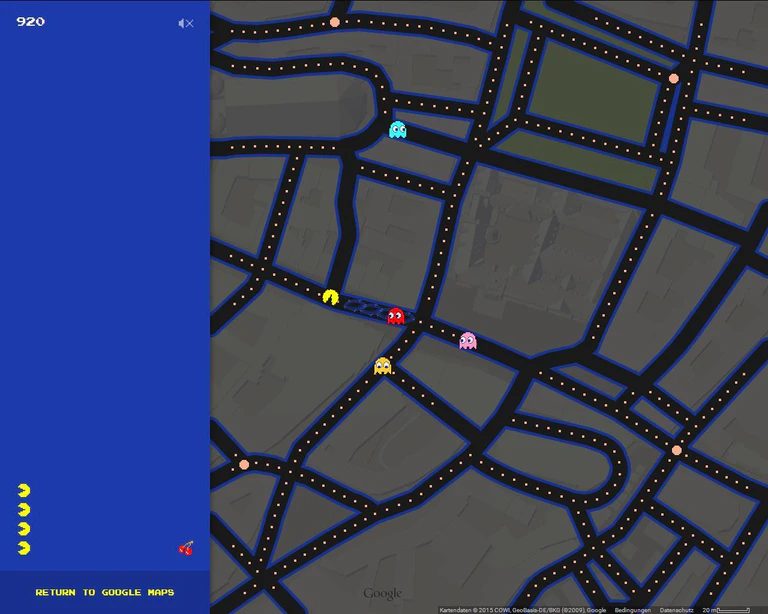Click the Kartendaten copyright text
Screen dimensions: 768x614
point(523,610)
